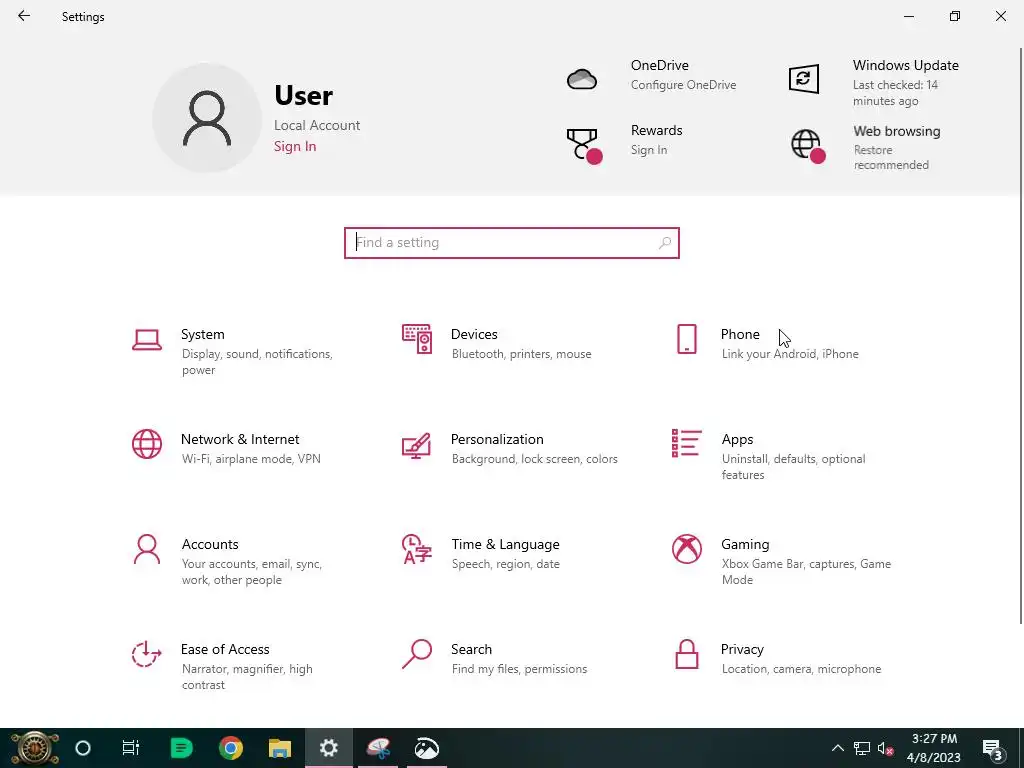
Task: Click the Apps list icon
Action: click(686, 443)
